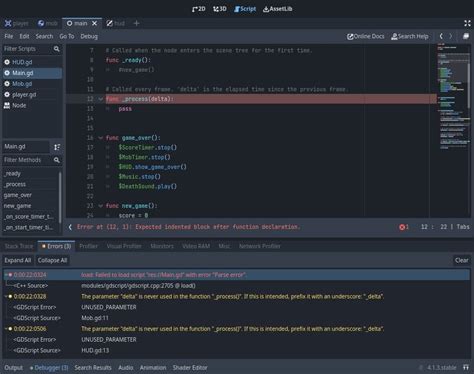Open the Monitors tab
The height and width of the screenshot is (374, 474).
tap(162, 246)
